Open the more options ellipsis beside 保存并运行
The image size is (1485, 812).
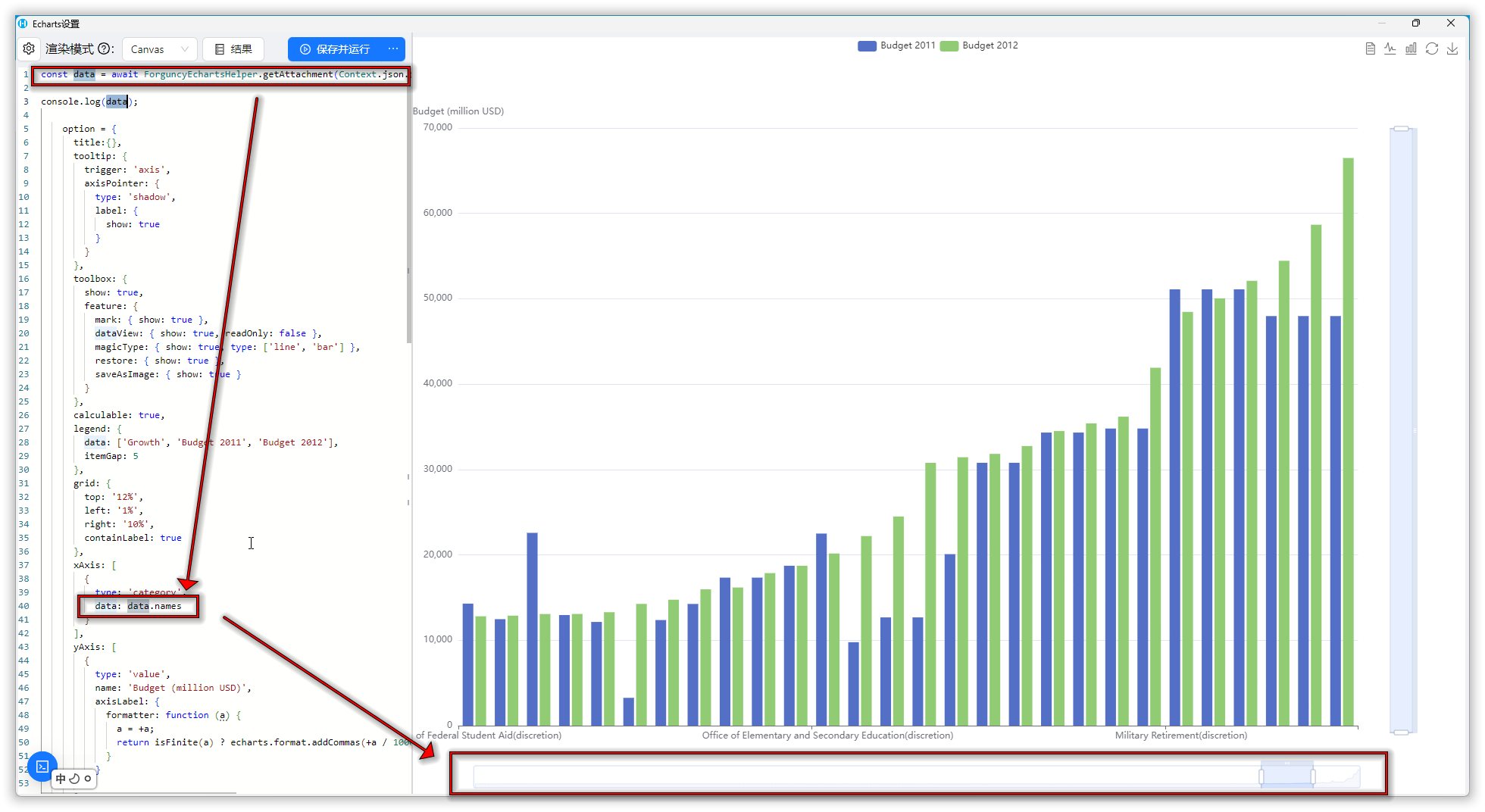(x=393, y=49)
